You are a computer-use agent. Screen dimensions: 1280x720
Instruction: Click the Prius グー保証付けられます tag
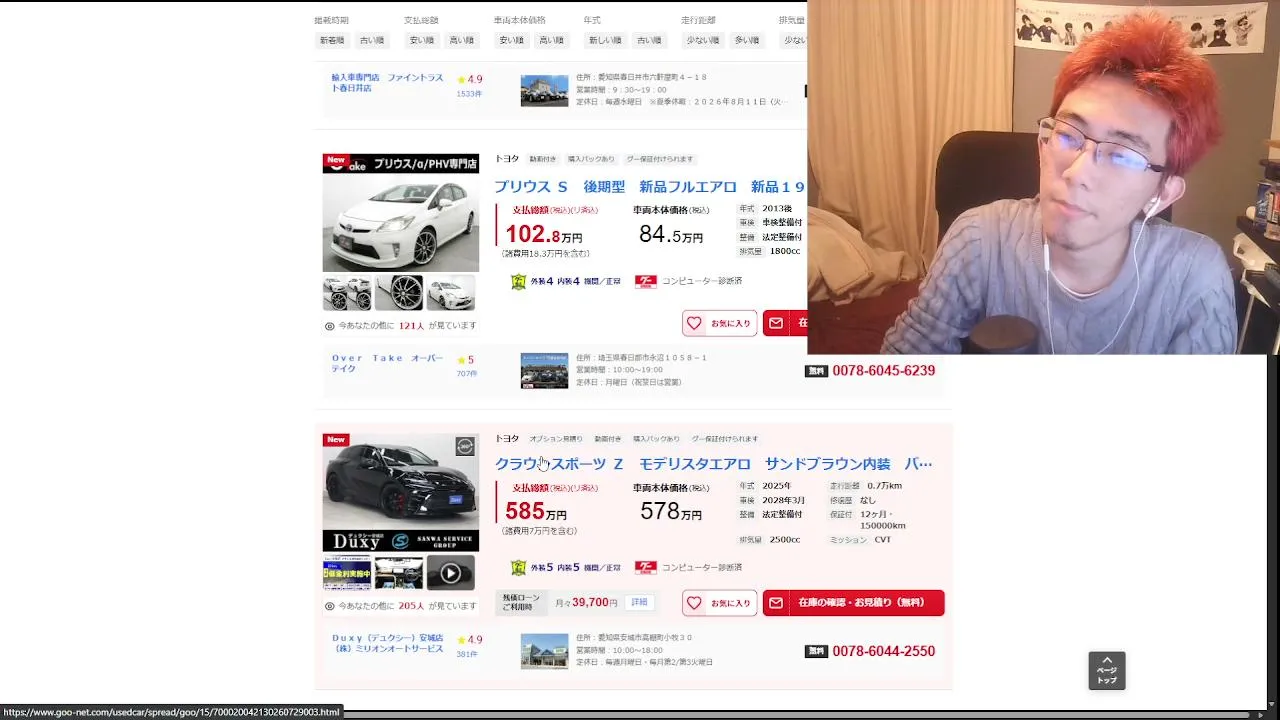tap(660, 159)
